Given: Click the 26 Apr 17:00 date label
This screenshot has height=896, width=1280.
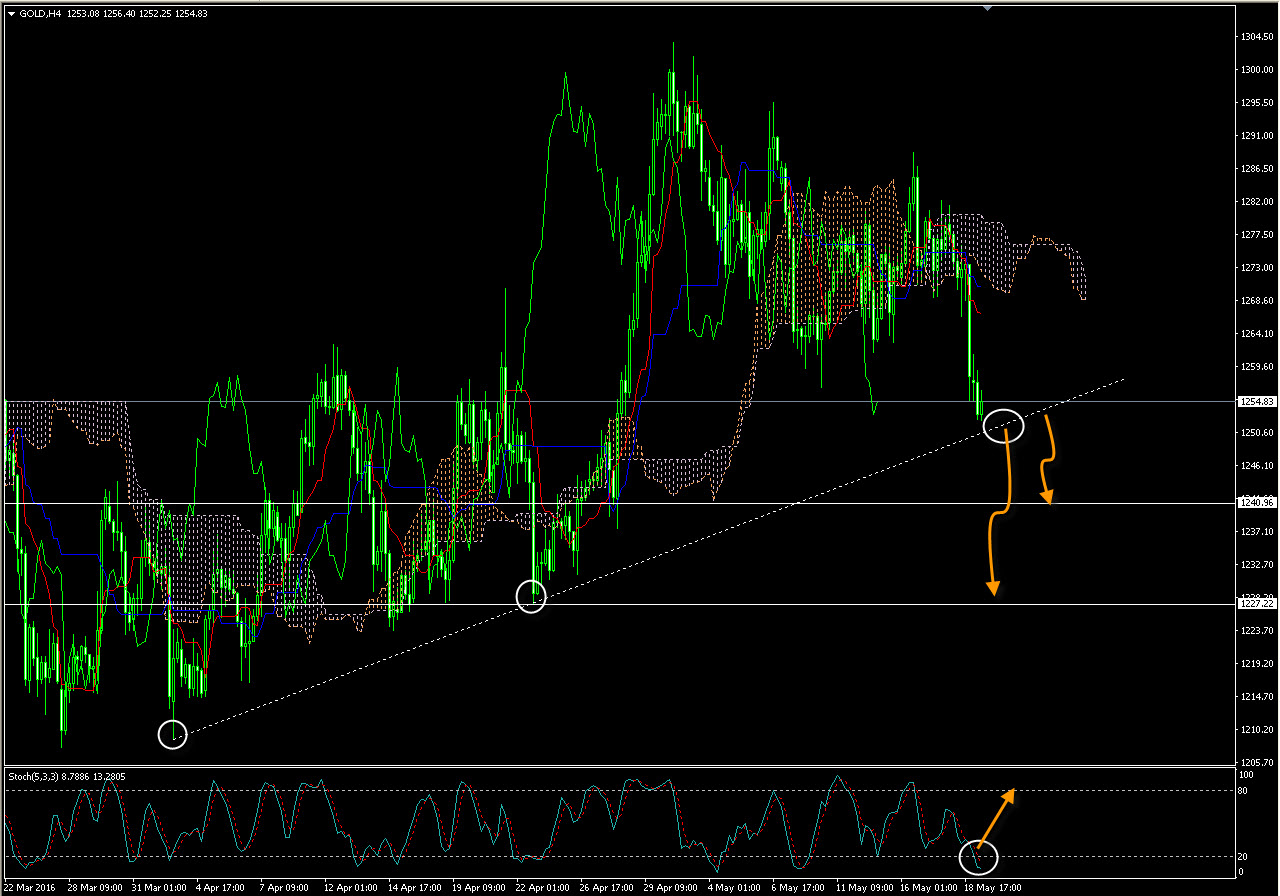Looking at the screenshot, I should 605,887.
